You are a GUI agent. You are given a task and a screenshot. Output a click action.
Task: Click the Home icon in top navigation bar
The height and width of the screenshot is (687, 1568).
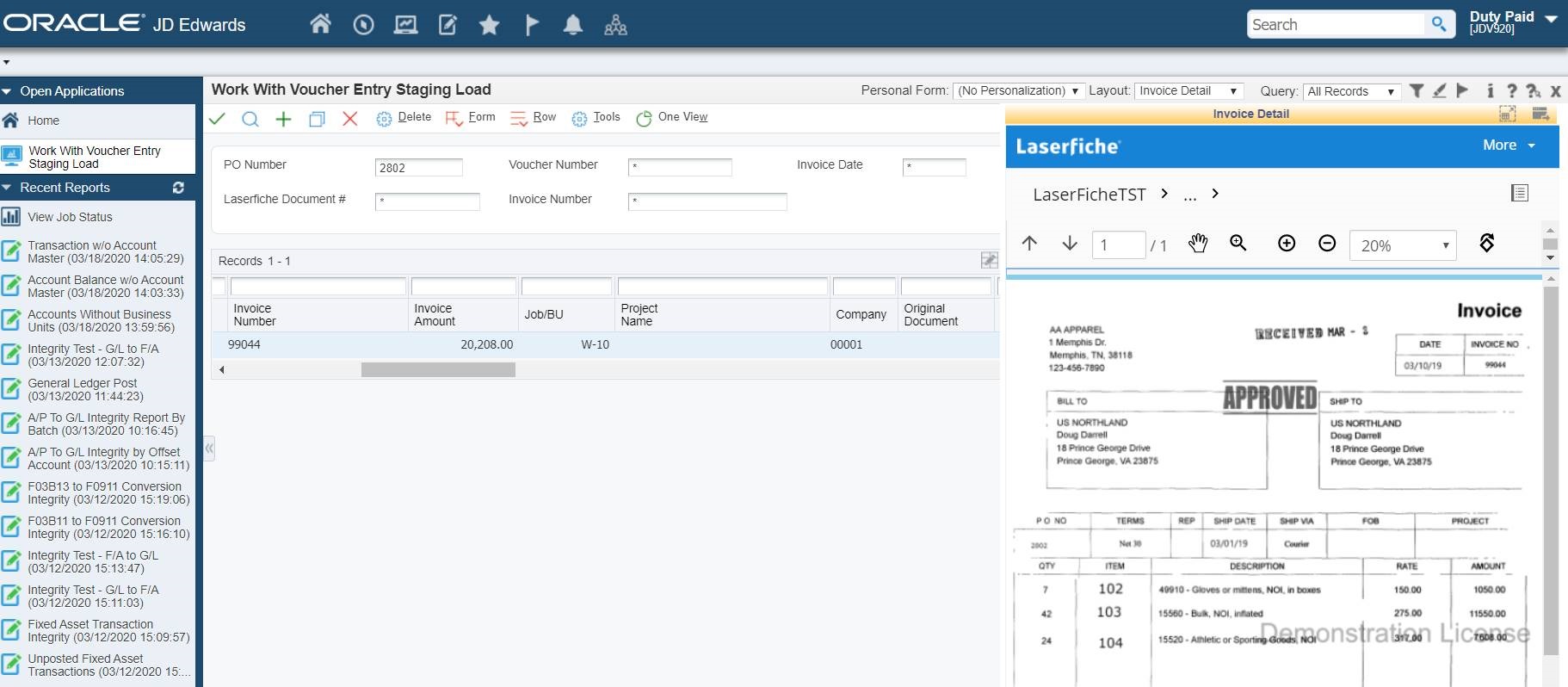click(x=320, y=24)
